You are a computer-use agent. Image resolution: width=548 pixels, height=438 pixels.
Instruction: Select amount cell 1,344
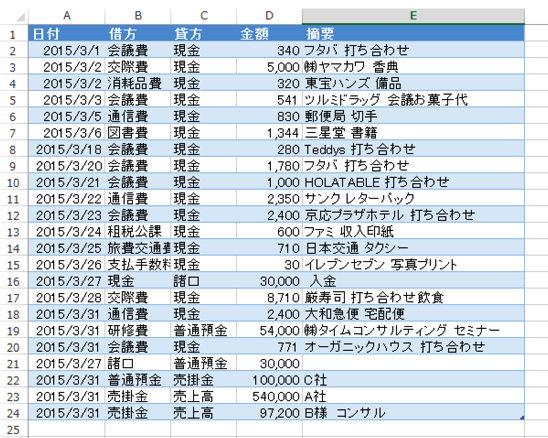coord(269,133)
